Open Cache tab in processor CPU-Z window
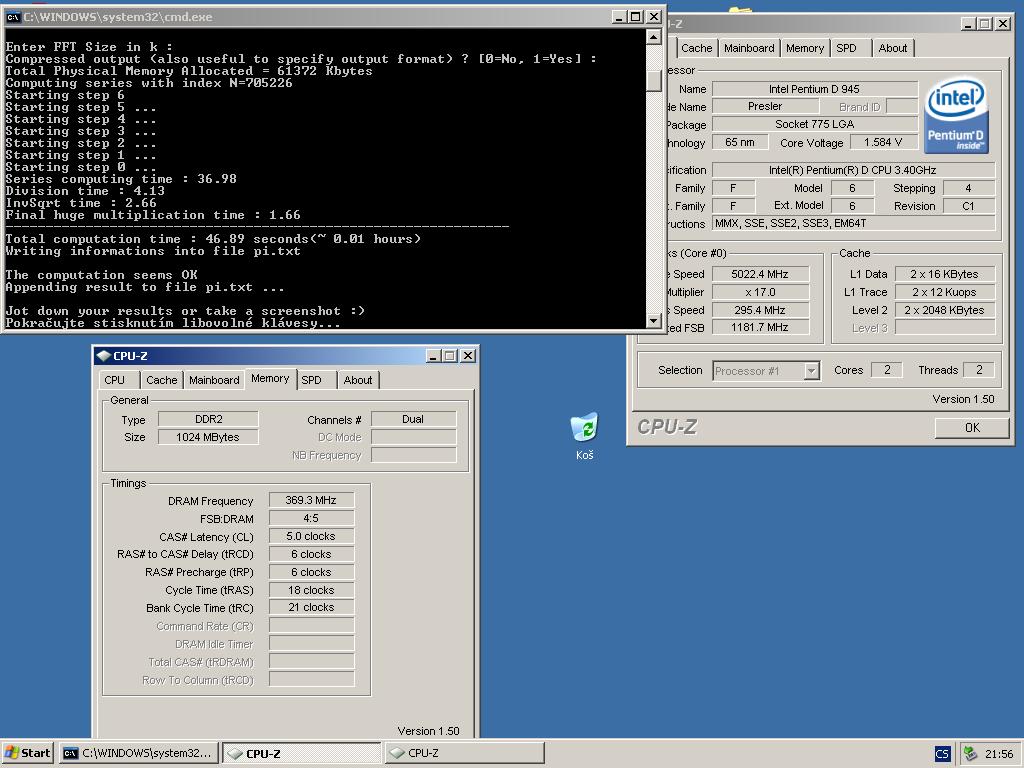Viewport: 1024px width, 768px height. tap(696, 48)
